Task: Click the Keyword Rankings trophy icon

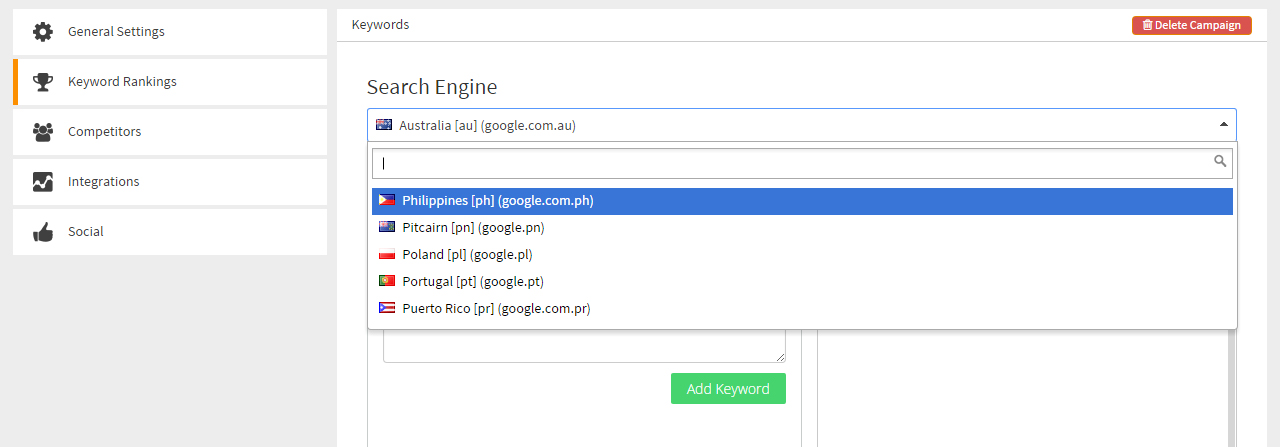Action: click(43, 82)
